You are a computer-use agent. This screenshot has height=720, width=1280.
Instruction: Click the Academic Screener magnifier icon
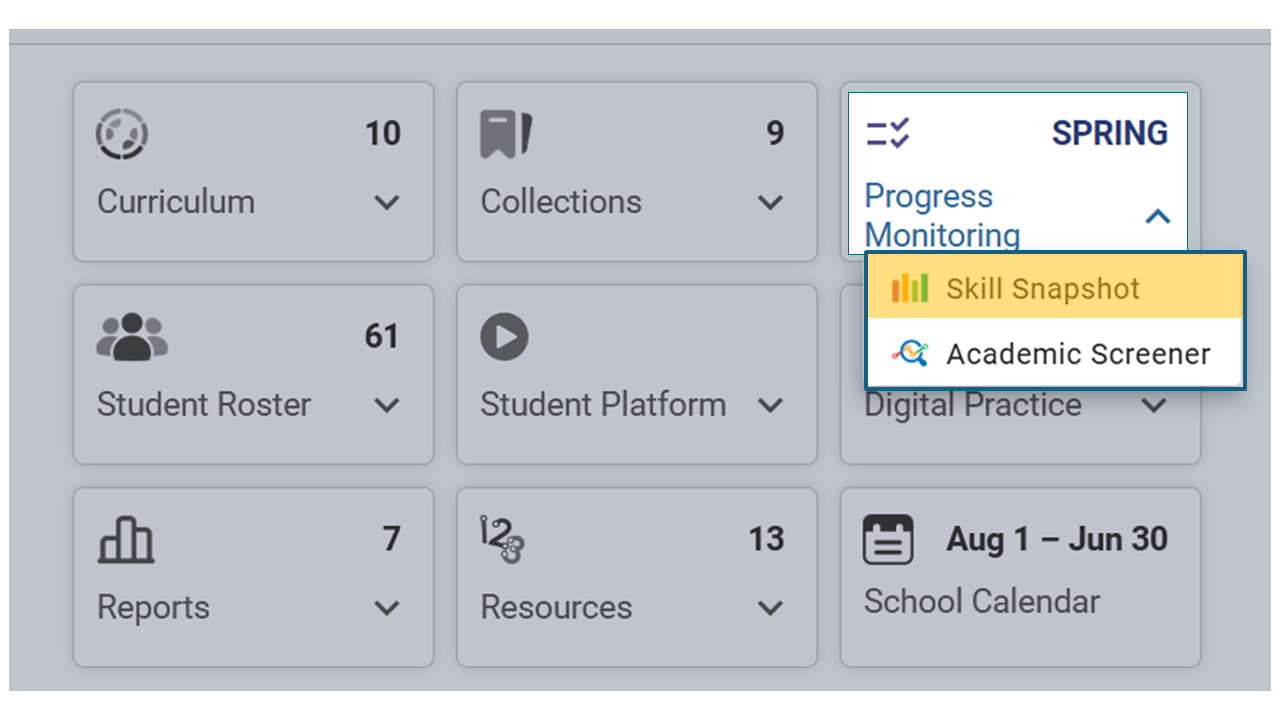(910, 353)
